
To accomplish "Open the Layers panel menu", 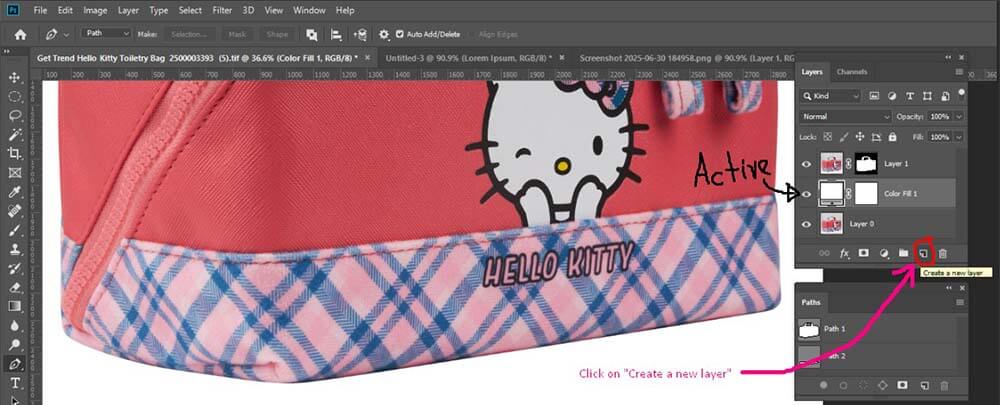I will 959,72.
